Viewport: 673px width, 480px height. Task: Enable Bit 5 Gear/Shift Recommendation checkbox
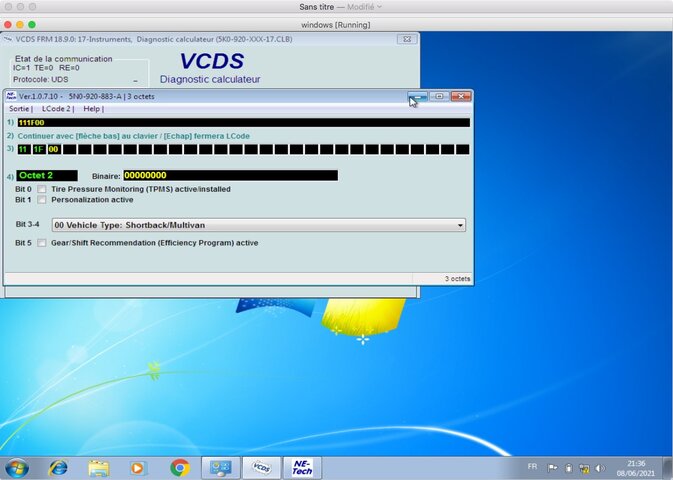click(42, 243)
